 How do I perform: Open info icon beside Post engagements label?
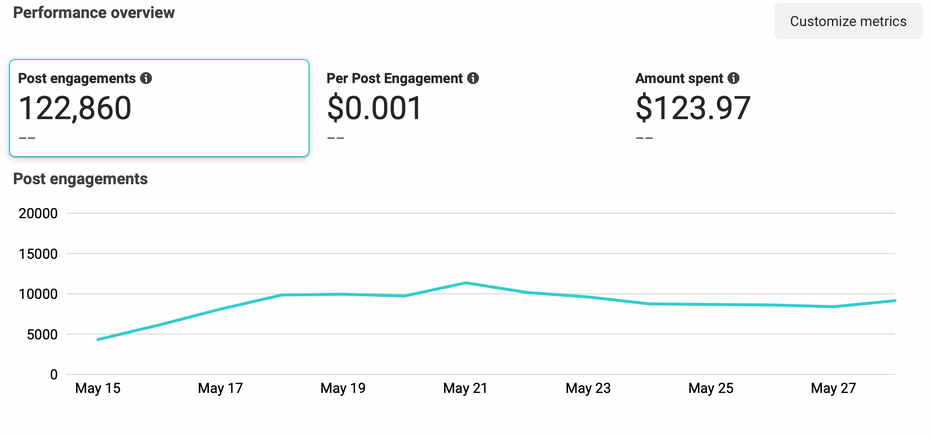[146, 78]
